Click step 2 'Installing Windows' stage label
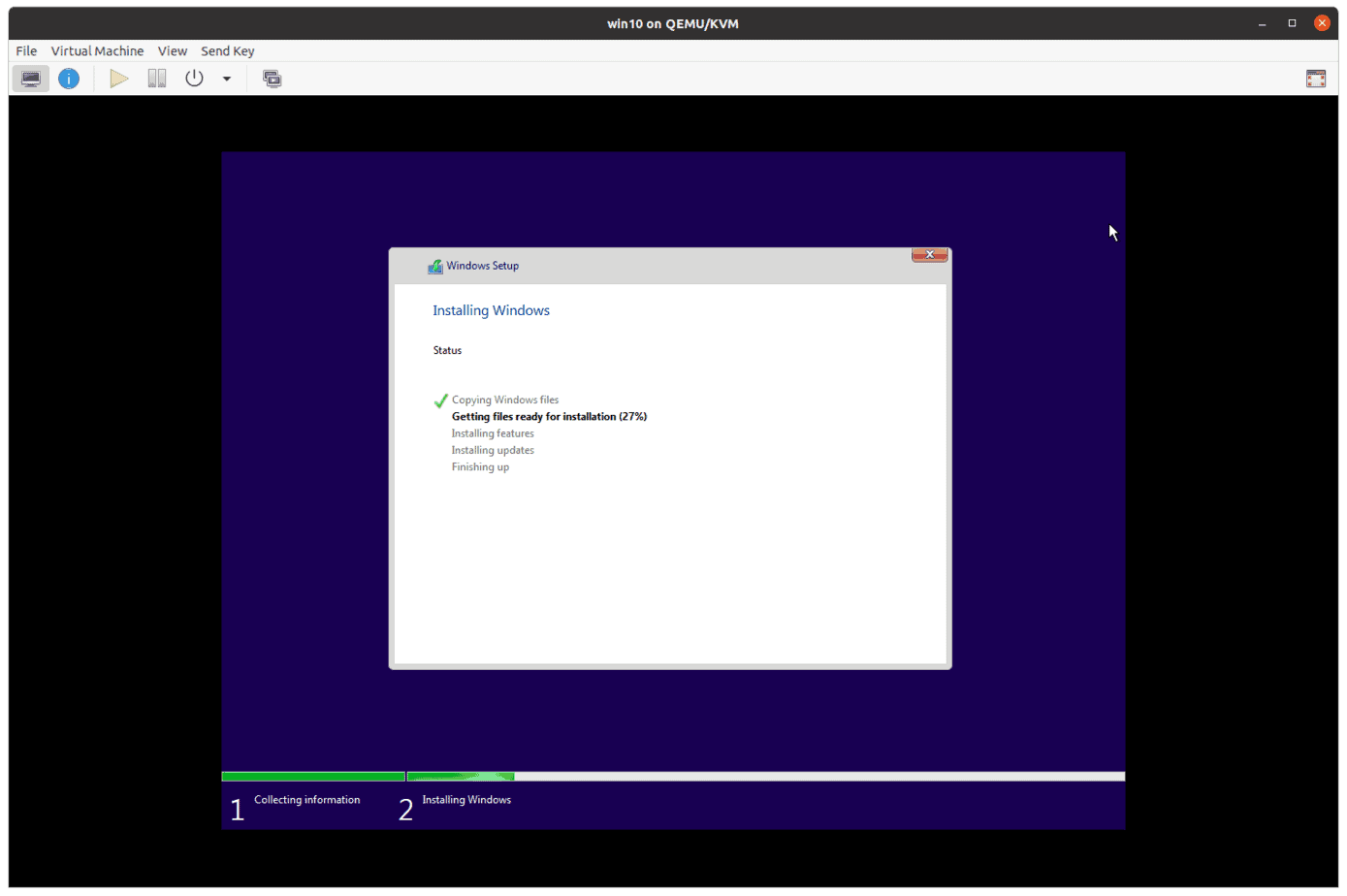The width and height of the screenshot is (1347, 896). (466, 800)
